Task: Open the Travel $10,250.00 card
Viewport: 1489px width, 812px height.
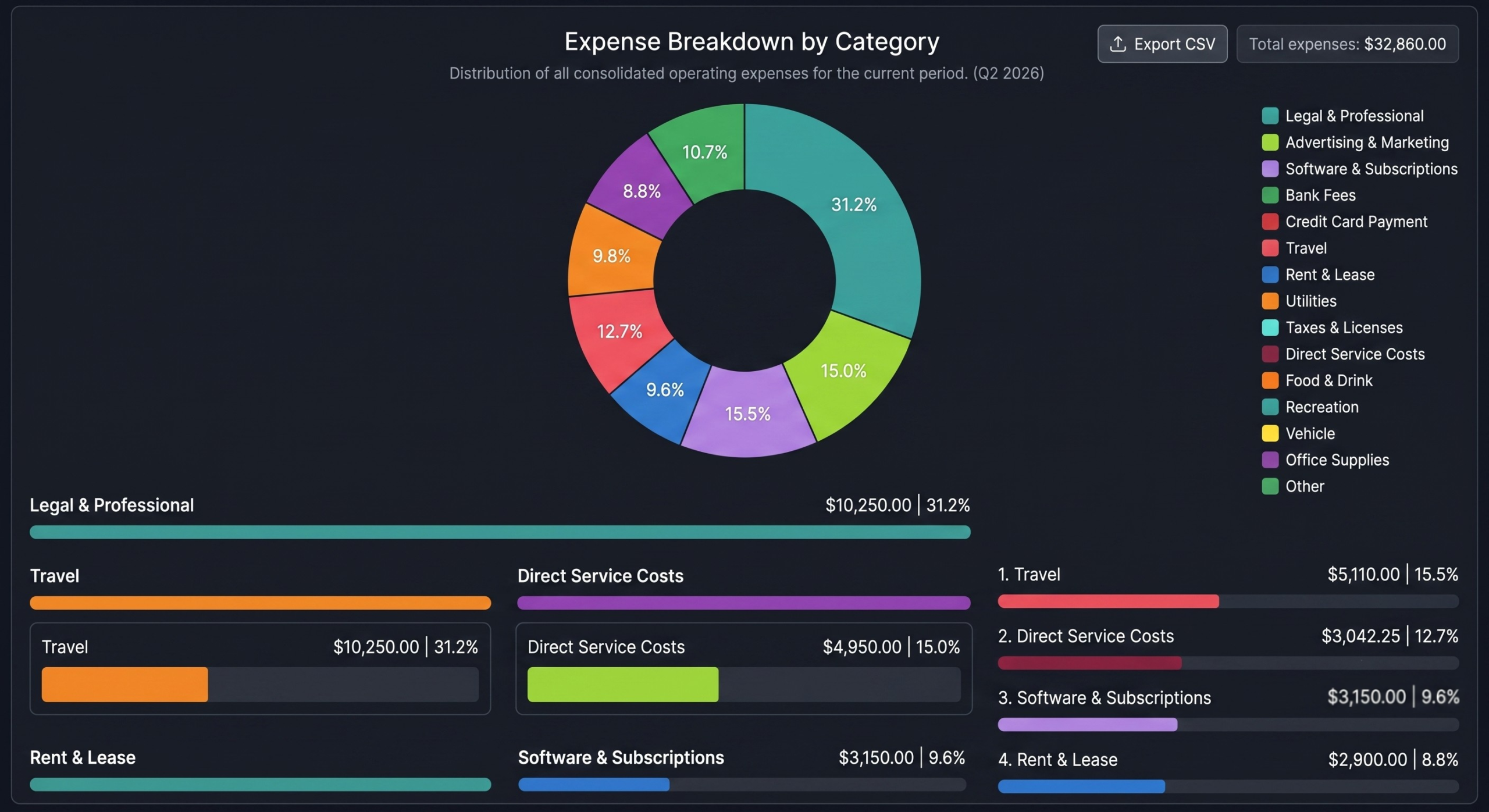Action: pyautogui.click(x=261, y=669)
